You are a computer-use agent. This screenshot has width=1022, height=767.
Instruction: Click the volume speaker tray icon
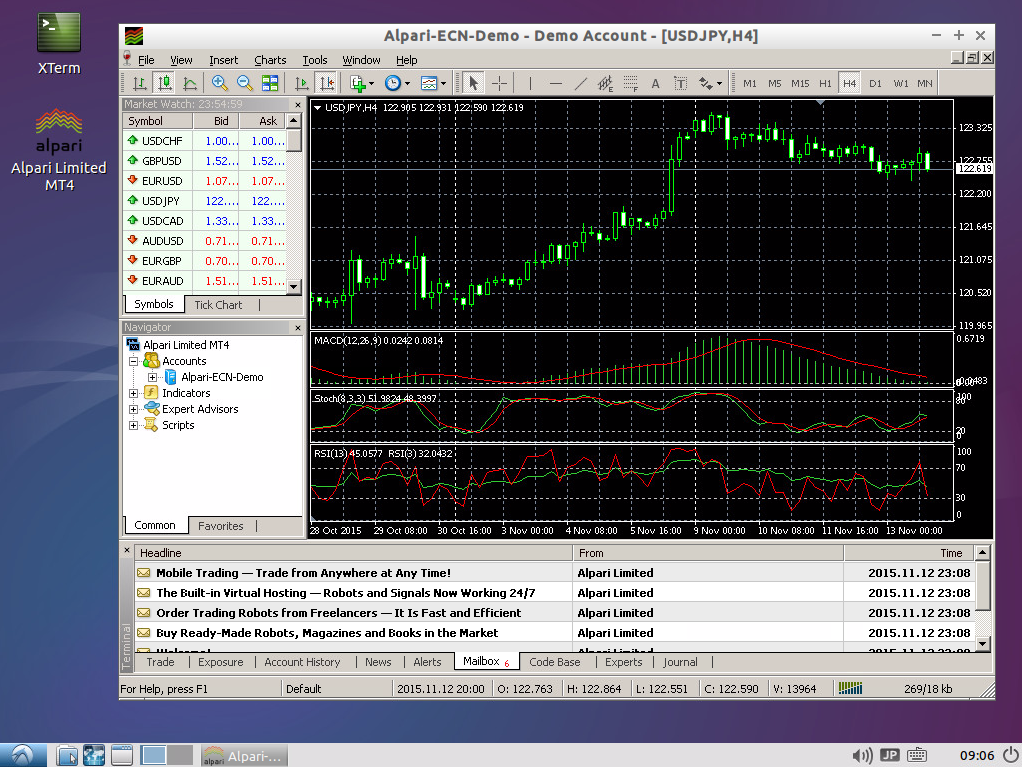(x=862, y=755)
